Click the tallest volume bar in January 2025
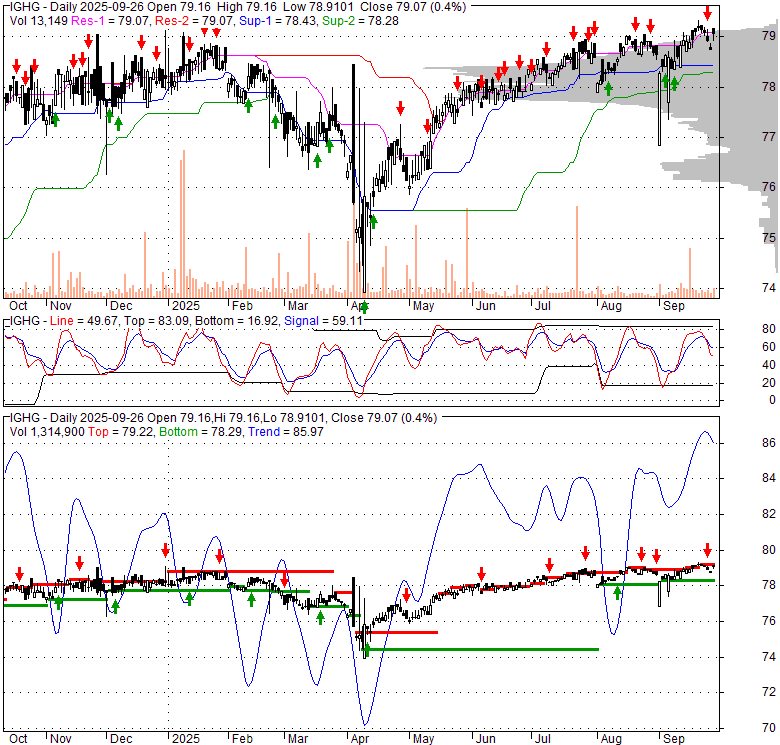 (x=184, y=223)
